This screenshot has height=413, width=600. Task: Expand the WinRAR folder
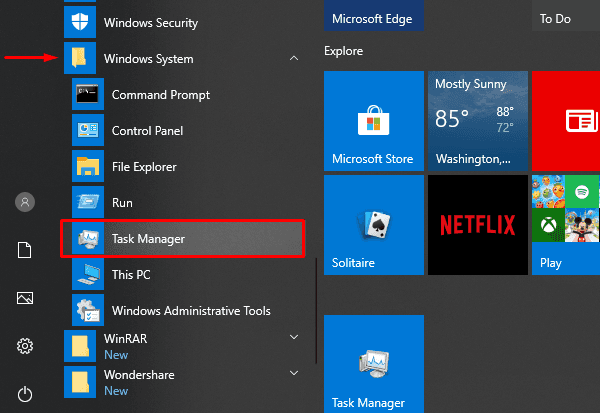coord(293,339)
